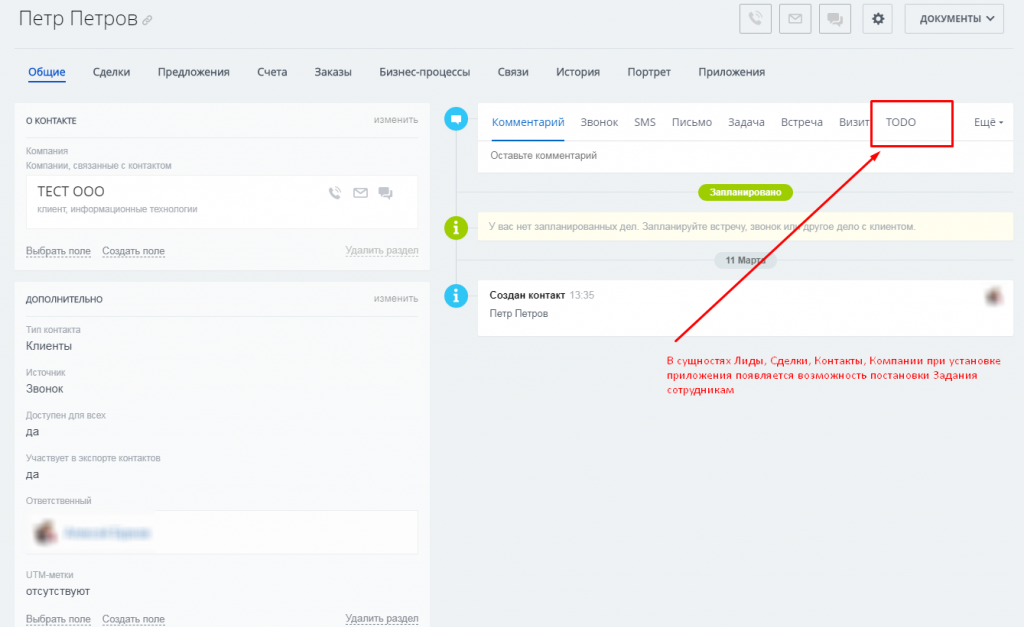Open settings gear icon in header
1024x627 pixels.
point(878,18)
